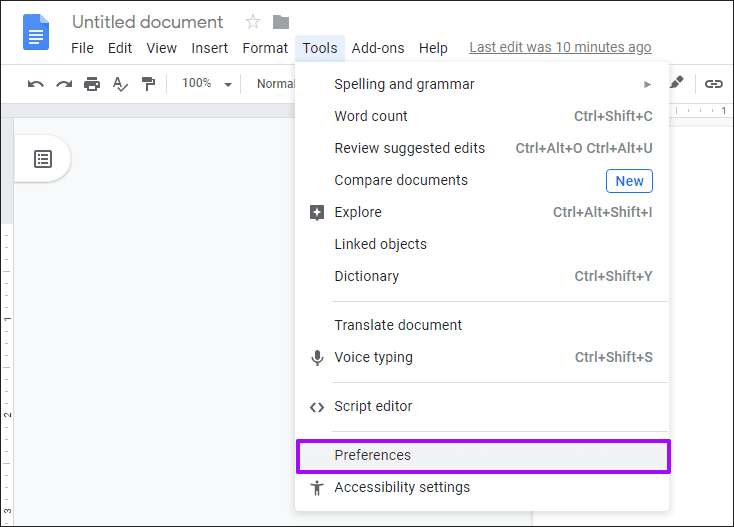Choose Word count from Tools menu
The image size is (734, 527).
coord(482,116)
